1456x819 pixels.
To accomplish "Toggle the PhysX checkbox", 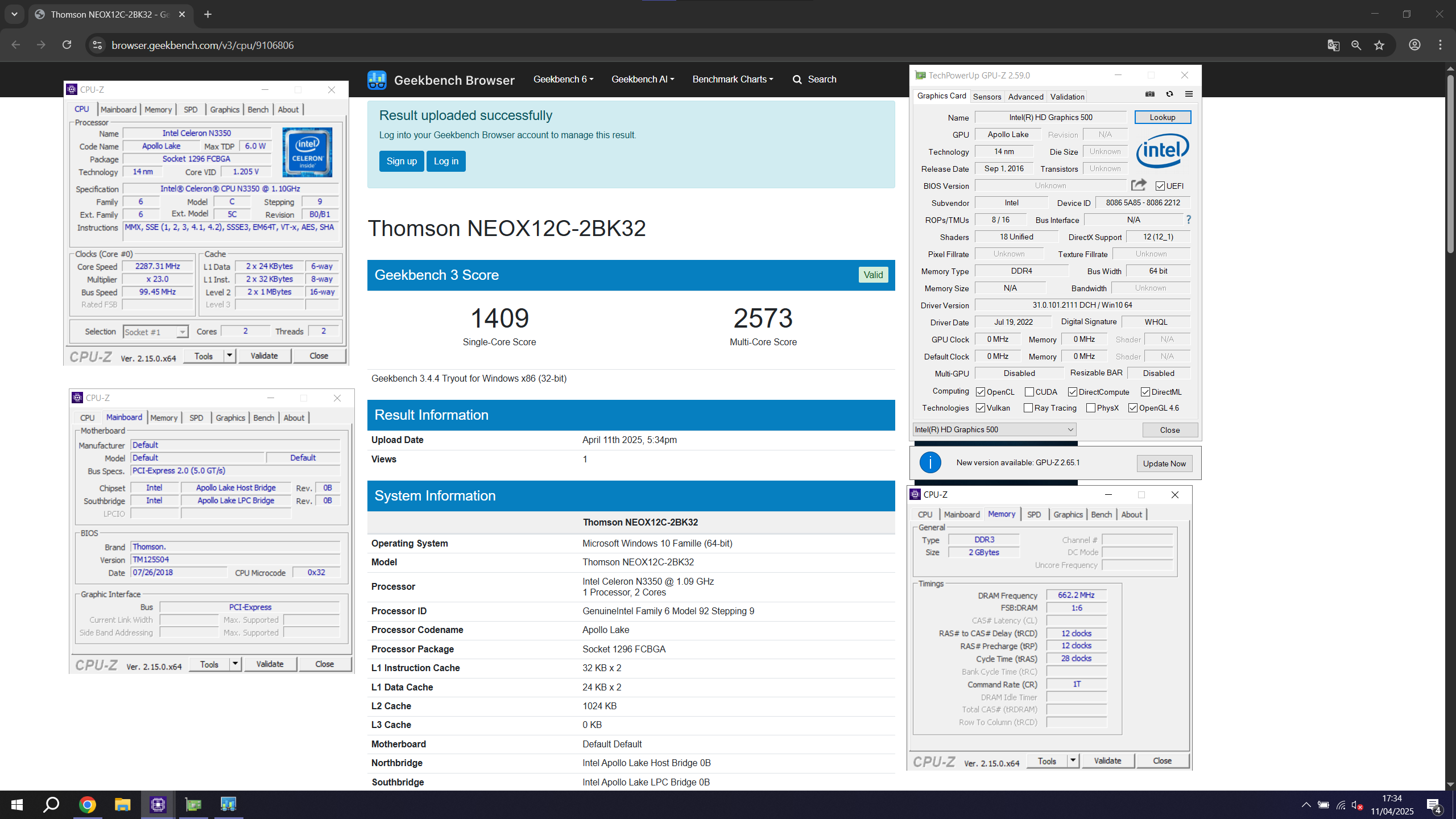I will (1091, 408).
